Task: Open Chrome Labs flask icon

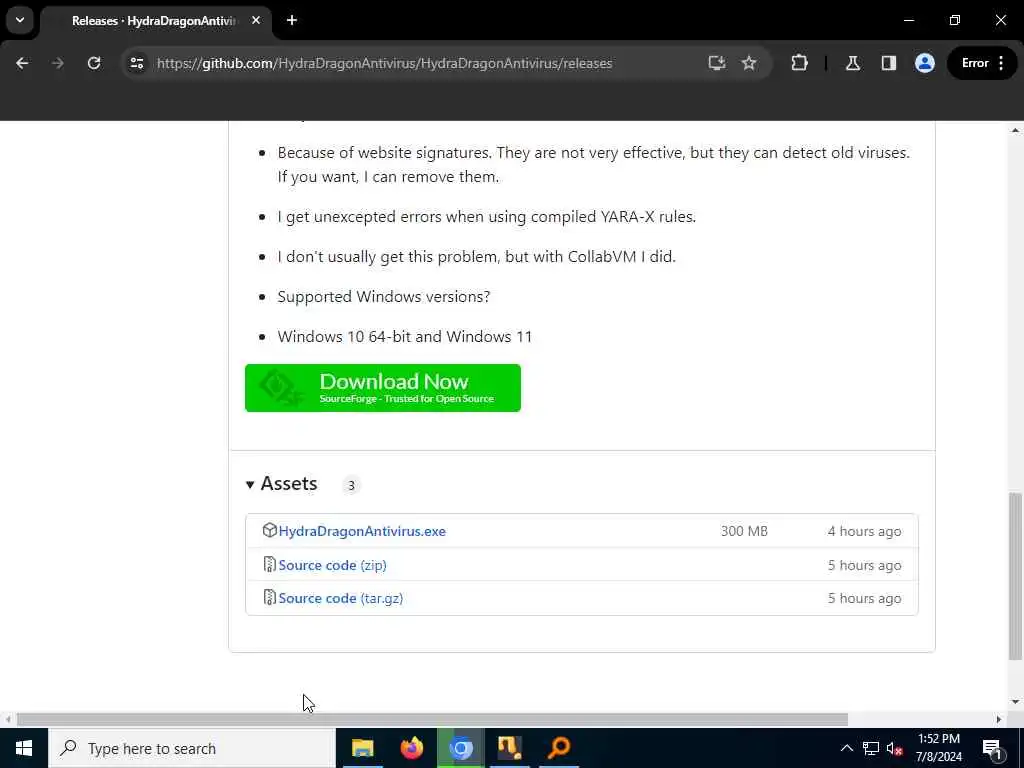Action: coord(852,63)
